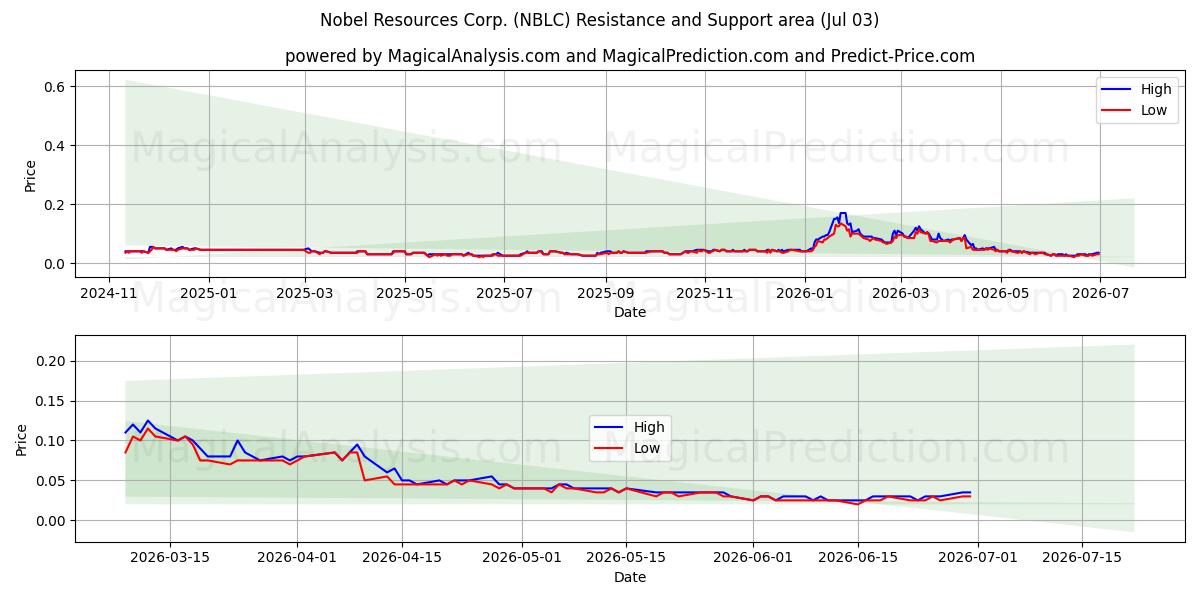1200x600 pixels.
Task: Click 'Low' in top chart legend
Action: (x=1154, y=110)
